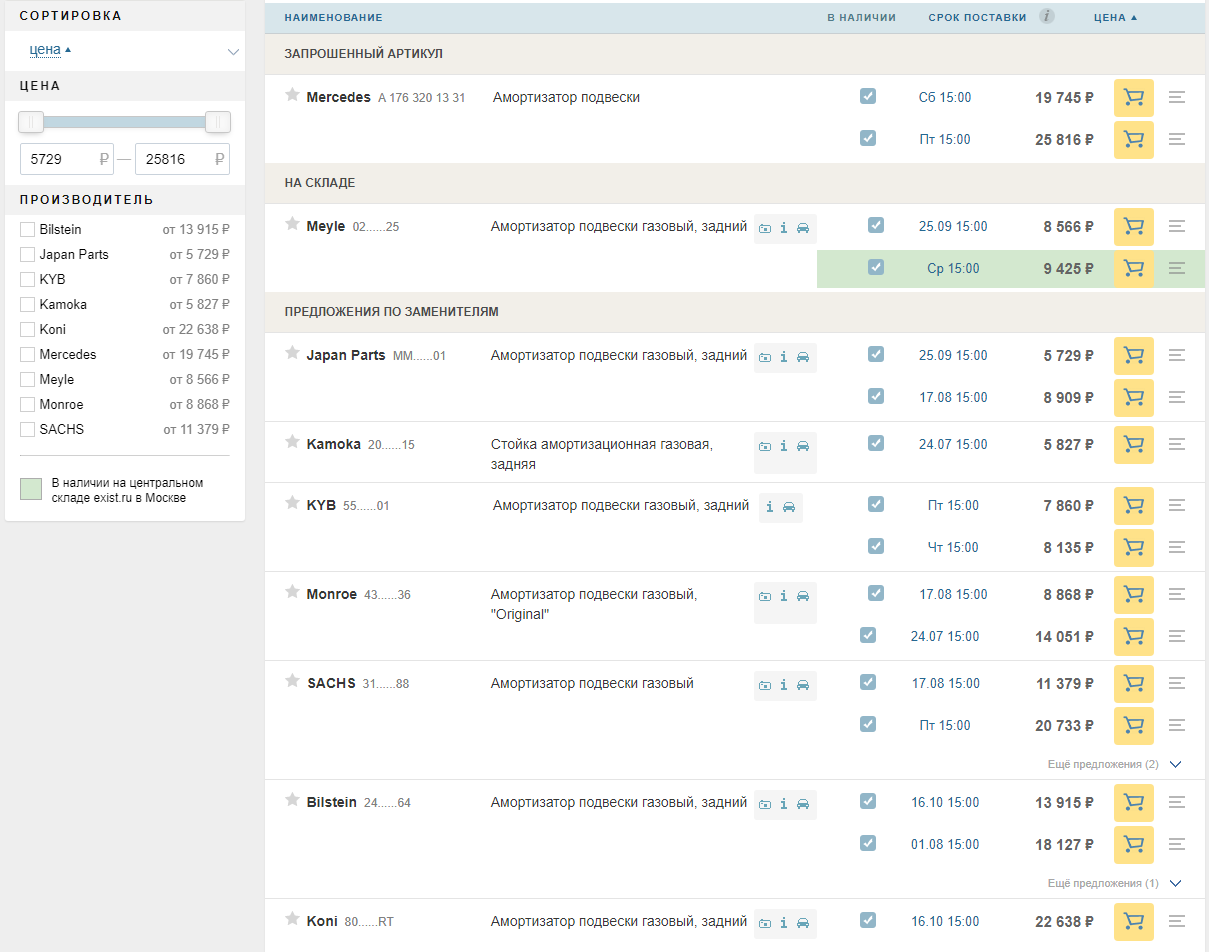1209x952 pixels.
Task: Click the В наличии column header
Action: [x=861, y=18]
